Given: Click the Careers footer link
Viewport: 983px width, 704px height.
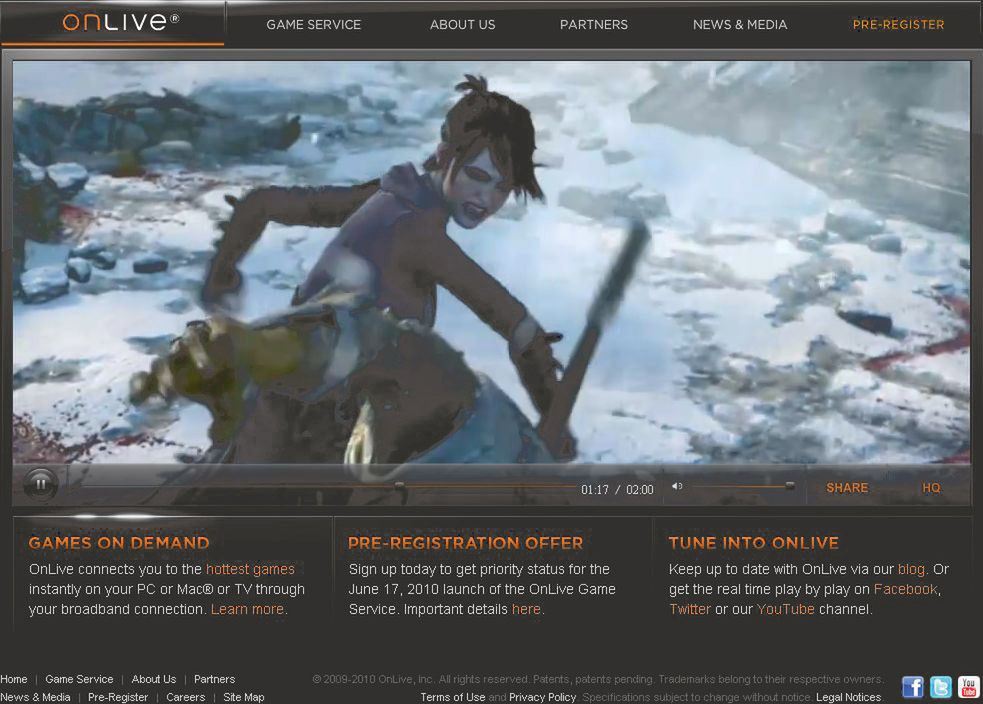Looking at the screenshot, I should pyautogui.click(x=186, y=697).
